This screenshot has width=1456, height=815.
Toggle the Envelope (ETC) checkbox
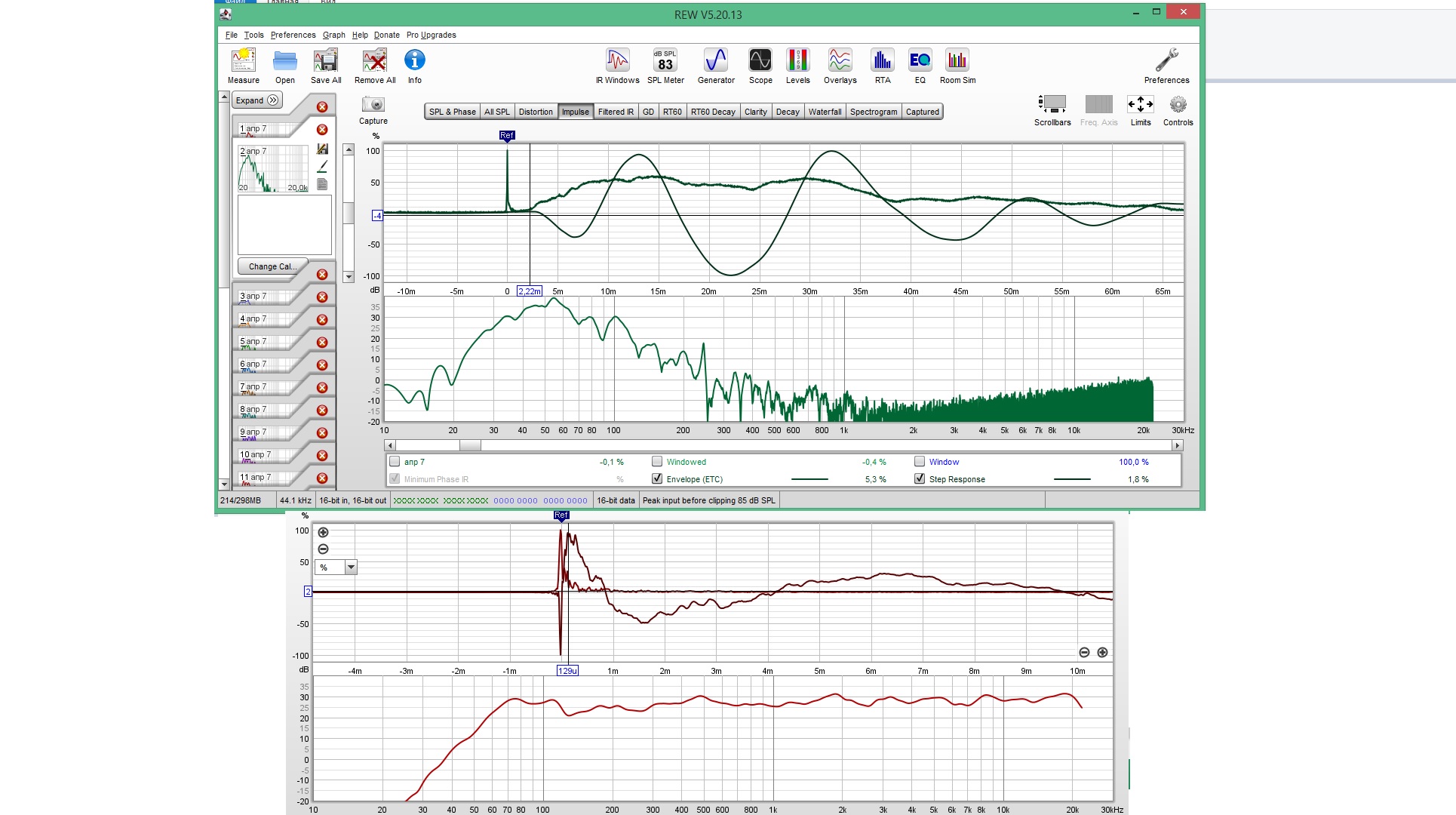[657, 479]
